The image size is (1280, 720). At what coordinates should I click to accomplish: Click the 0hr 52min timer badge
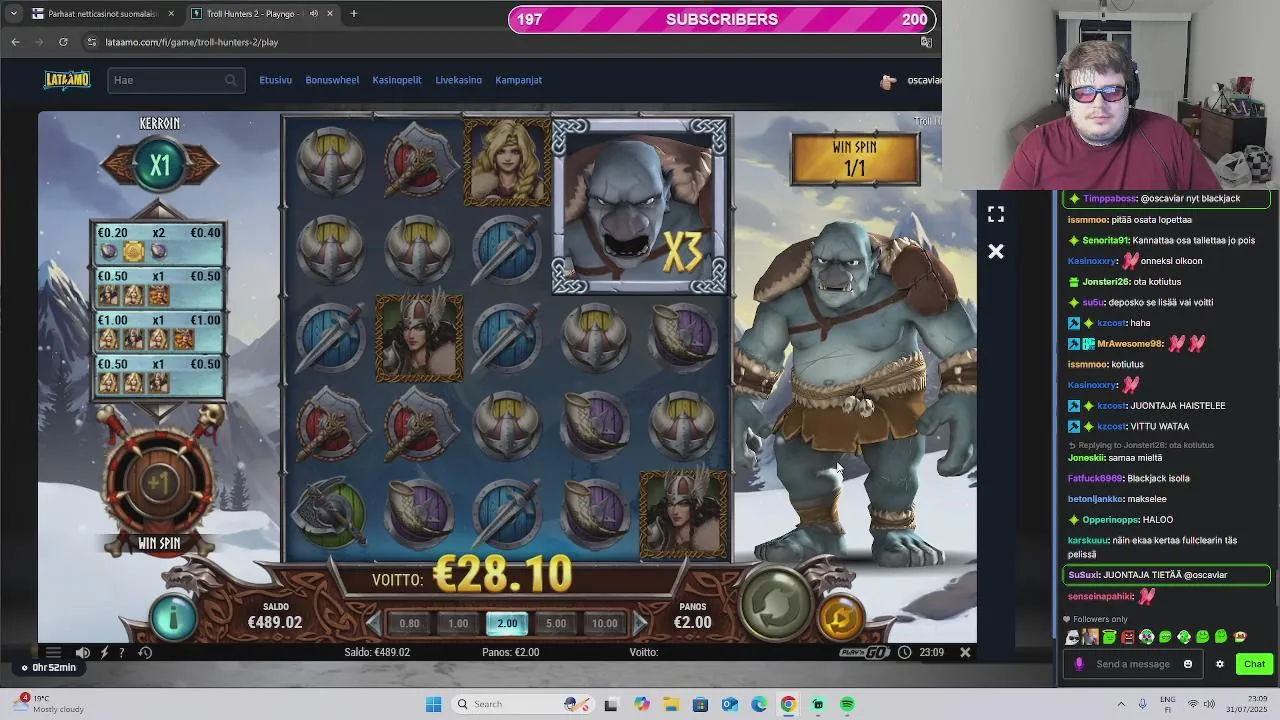pyautogui.click(x=47, y=667)
